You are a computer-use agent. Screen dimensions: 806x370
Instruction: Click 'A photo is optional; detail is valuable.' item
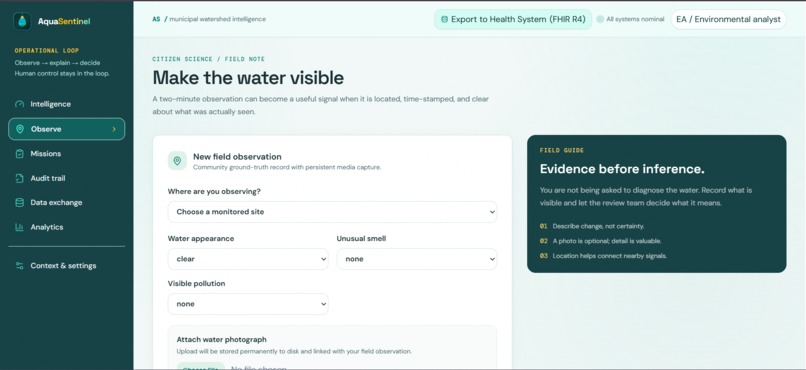pyautogui.click(x=607, y=241)
